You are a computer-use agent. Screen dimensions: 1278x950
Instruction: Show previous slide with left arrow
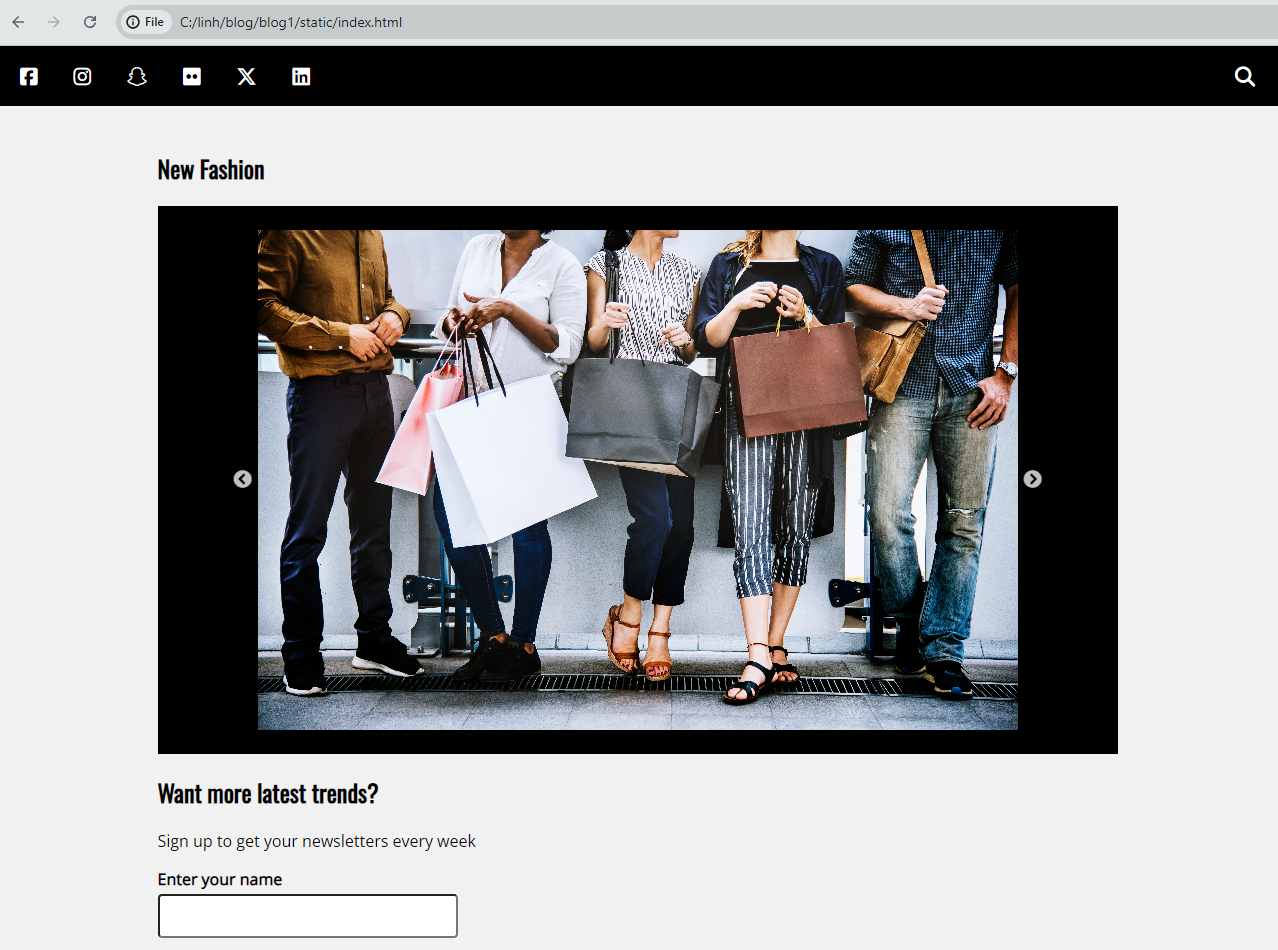(242, 479)
